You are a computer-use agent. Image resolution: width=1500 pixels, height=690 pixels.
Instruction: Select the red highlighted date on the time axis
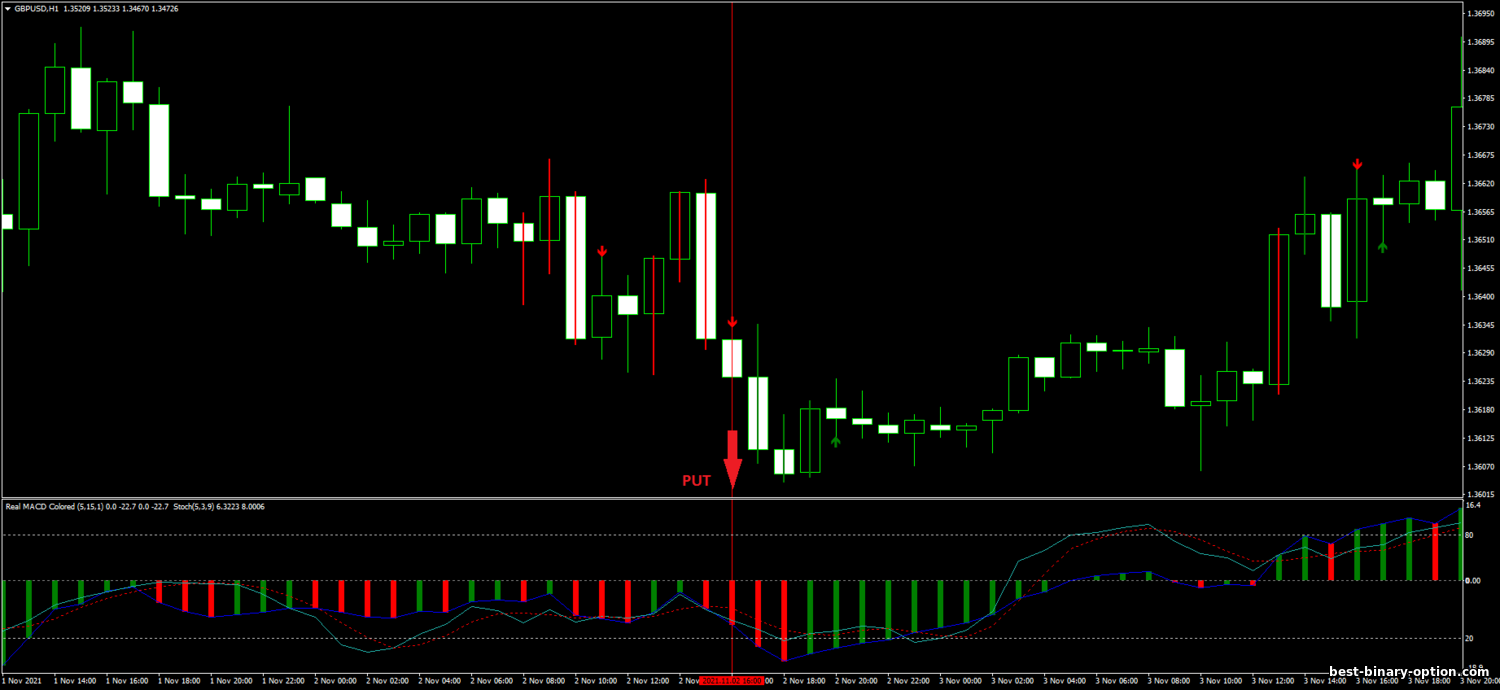coord(732,680)
